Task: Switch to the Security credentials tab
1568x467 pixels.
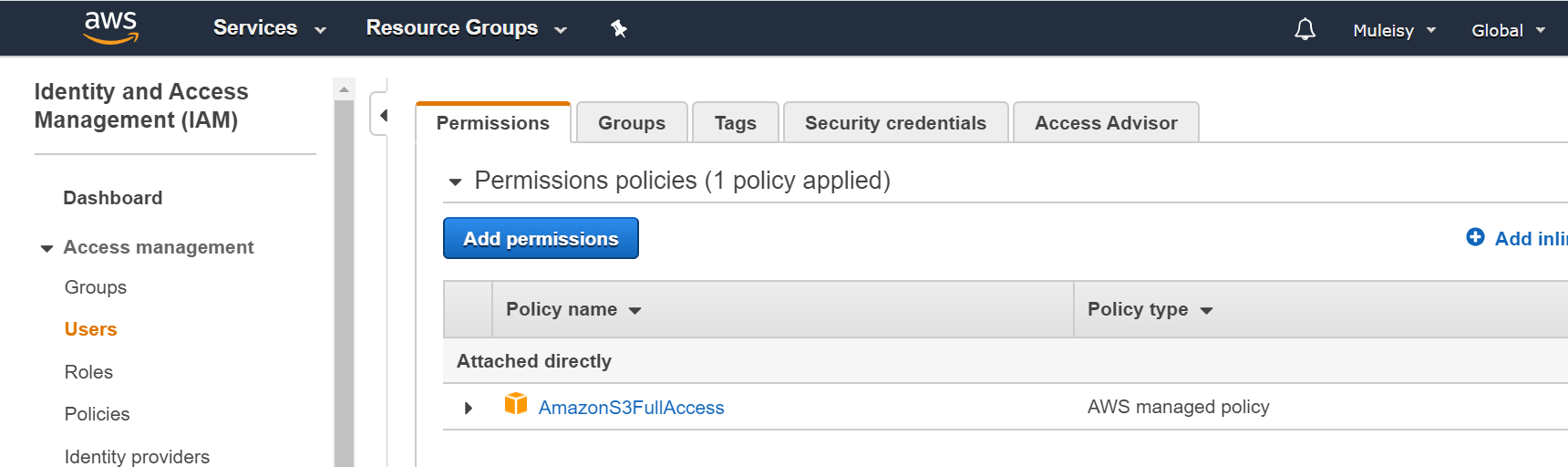Action: [895, 123]
